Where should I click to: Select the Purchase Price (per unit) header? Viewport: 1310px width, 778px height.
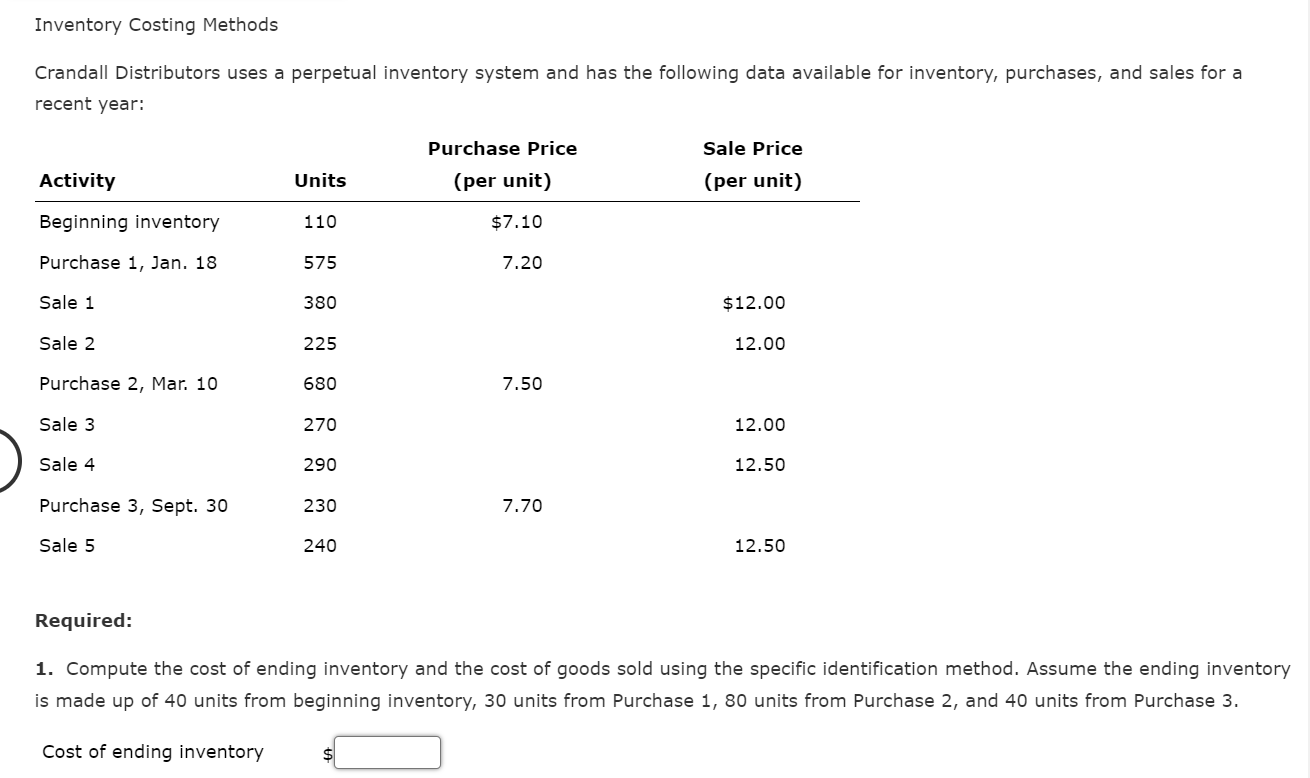[x=502, y=164]
